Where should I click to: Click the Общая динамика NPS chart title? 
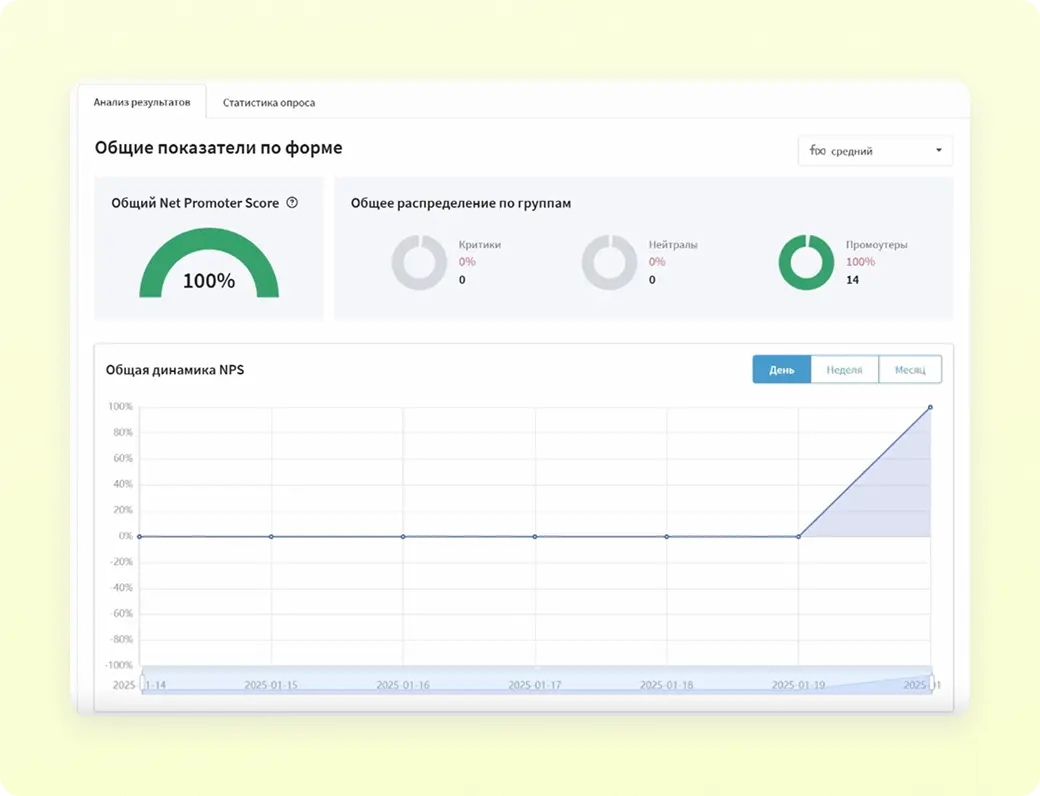(175, 370)
